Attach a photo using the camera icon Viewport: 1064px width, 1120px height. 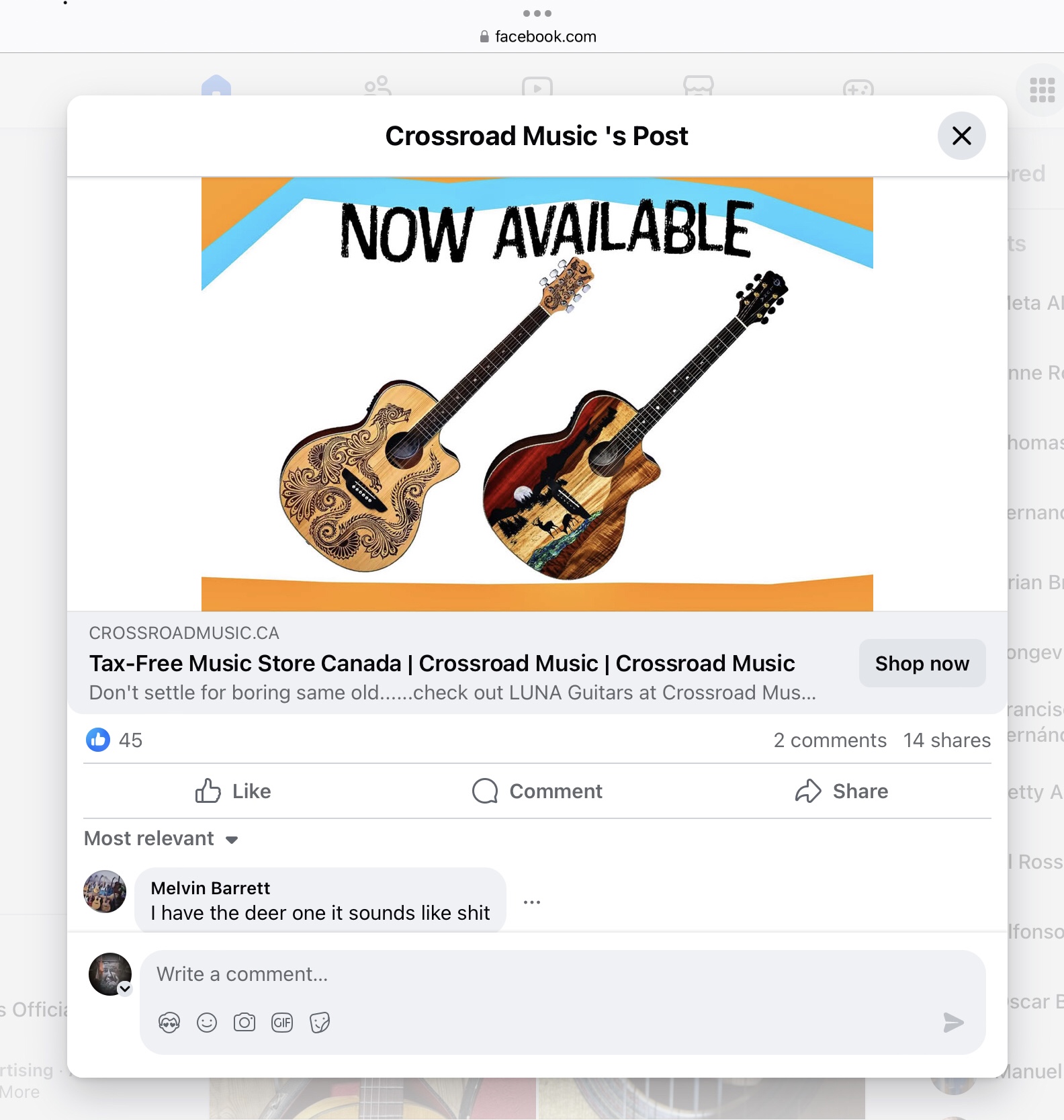tap(245, 1023)
